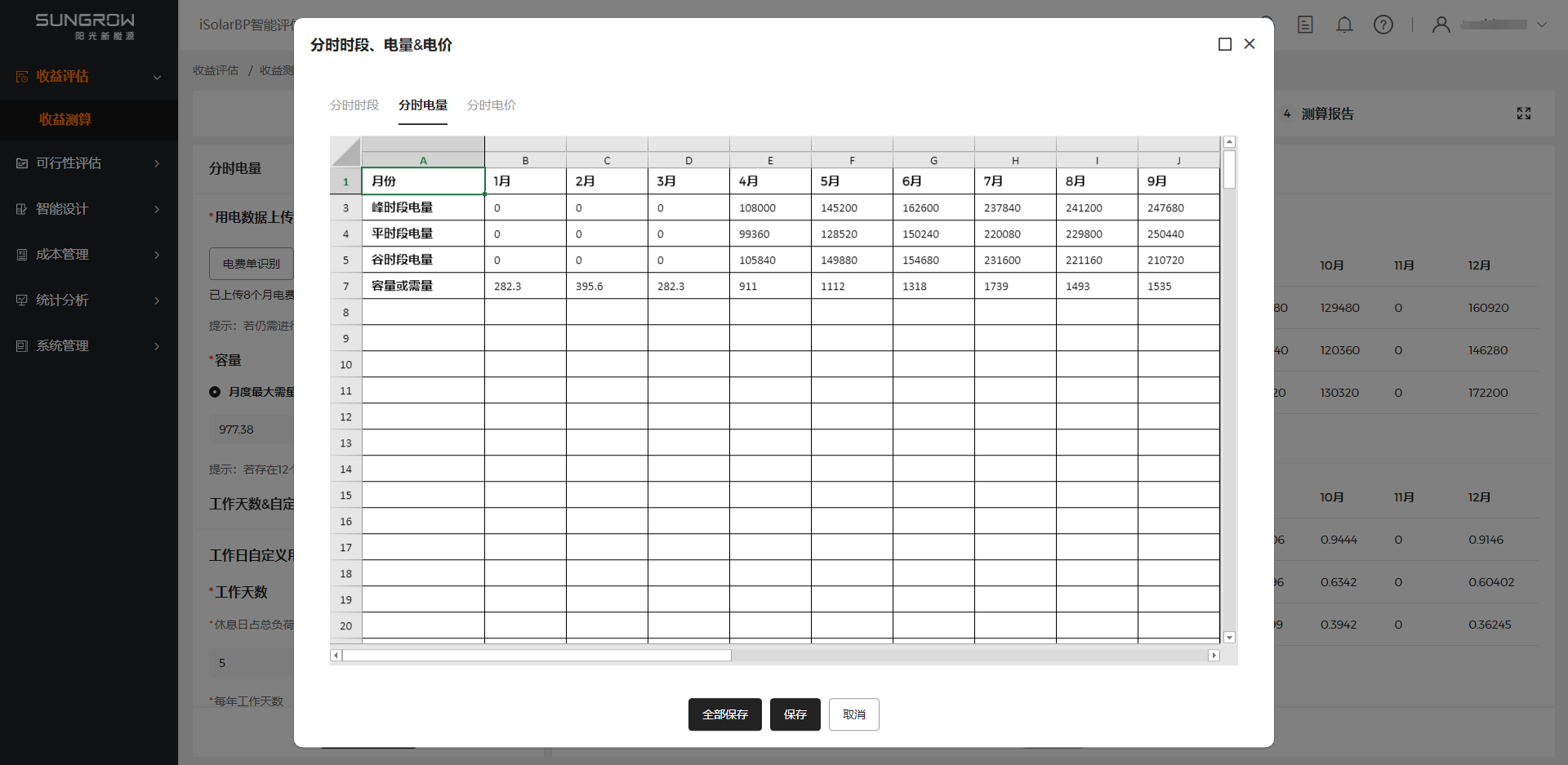Viewport: 1568px width, 765px height.
Task: Click the fullscreen expand icon near 测算报告
Action: click(1524, 113)
